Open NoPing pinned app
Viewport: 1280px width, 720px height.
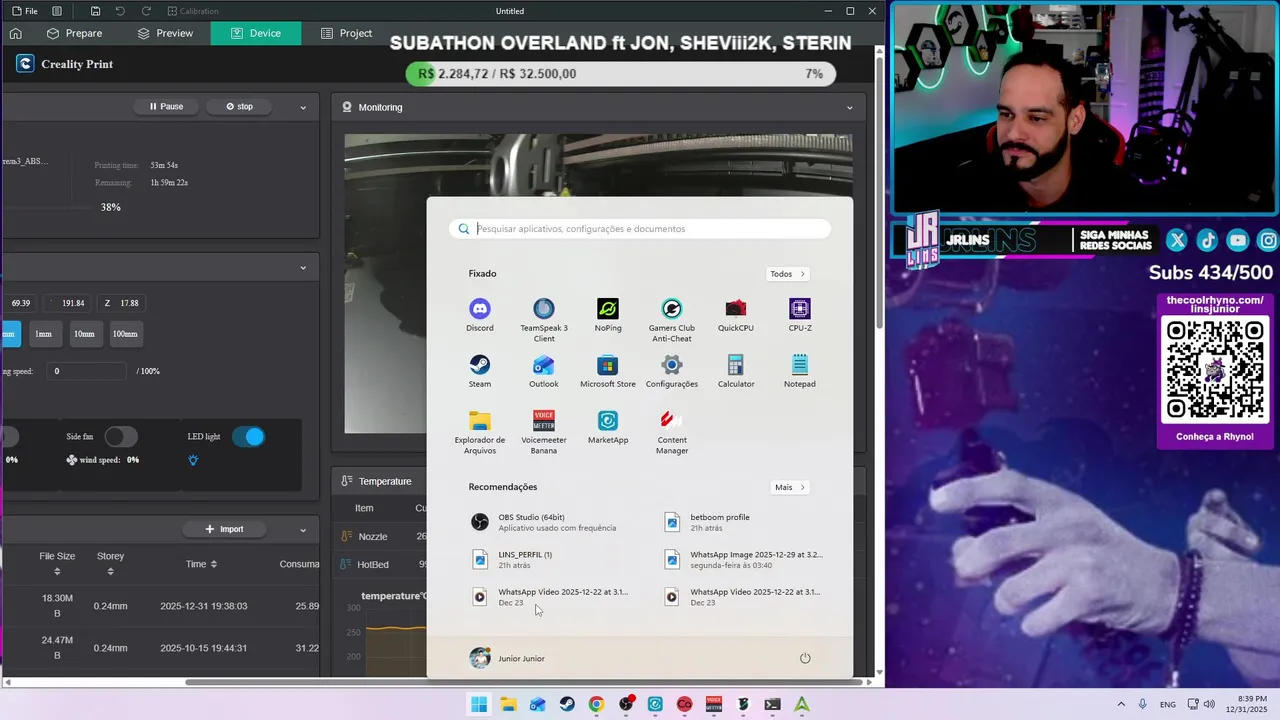(x=608, y=315)
